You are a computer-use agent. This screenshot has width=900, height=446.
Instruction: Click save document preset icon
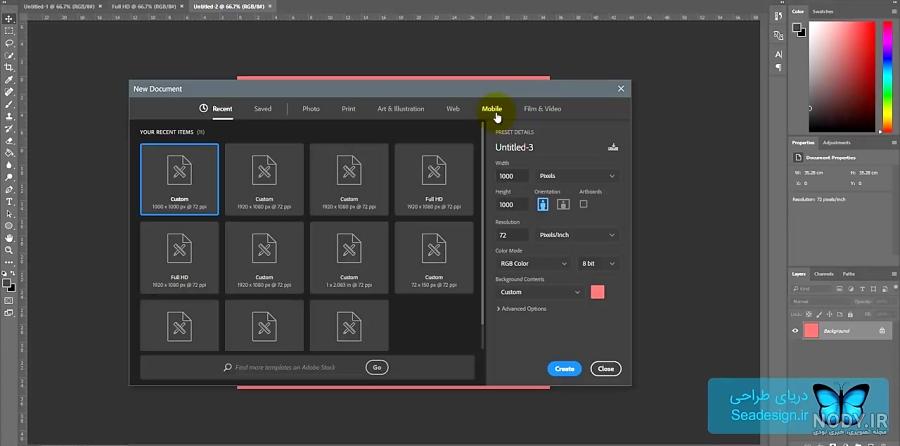point(613,147)
